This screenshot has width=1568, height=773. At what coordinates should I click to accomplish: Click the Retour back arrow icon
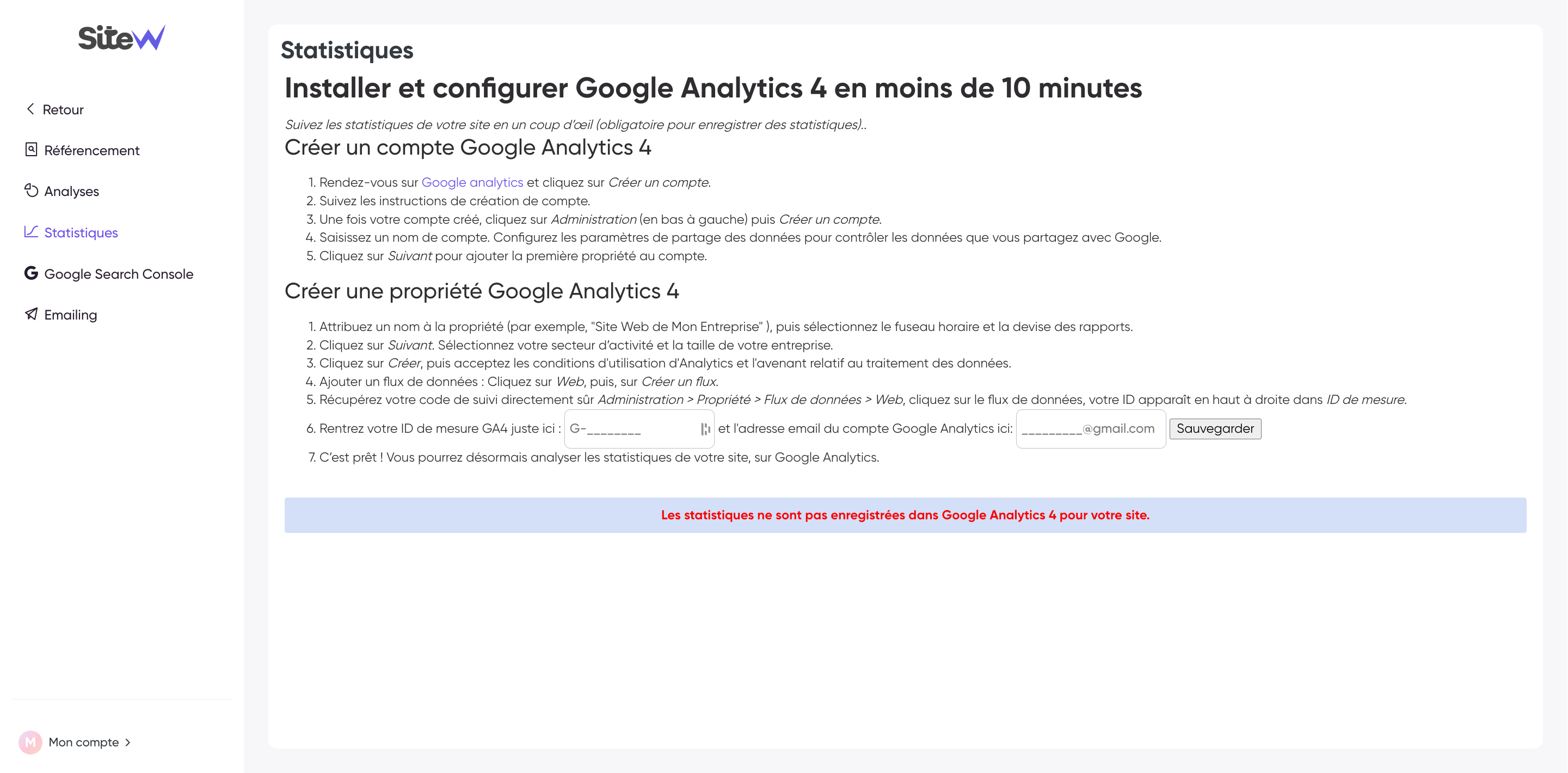coord(30,109)
